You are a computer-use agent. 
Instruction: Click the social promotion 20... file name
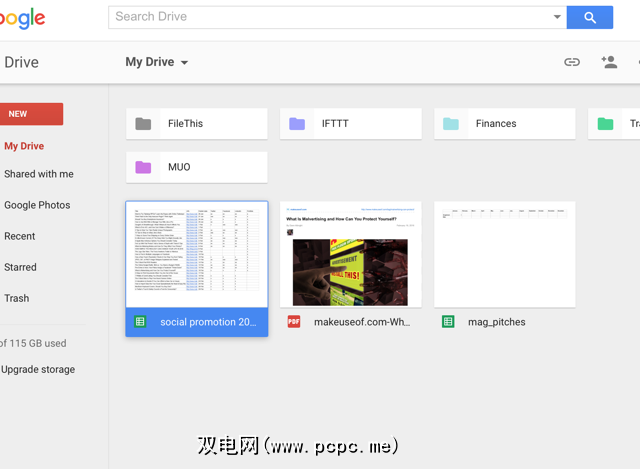(x=208, y=322)
